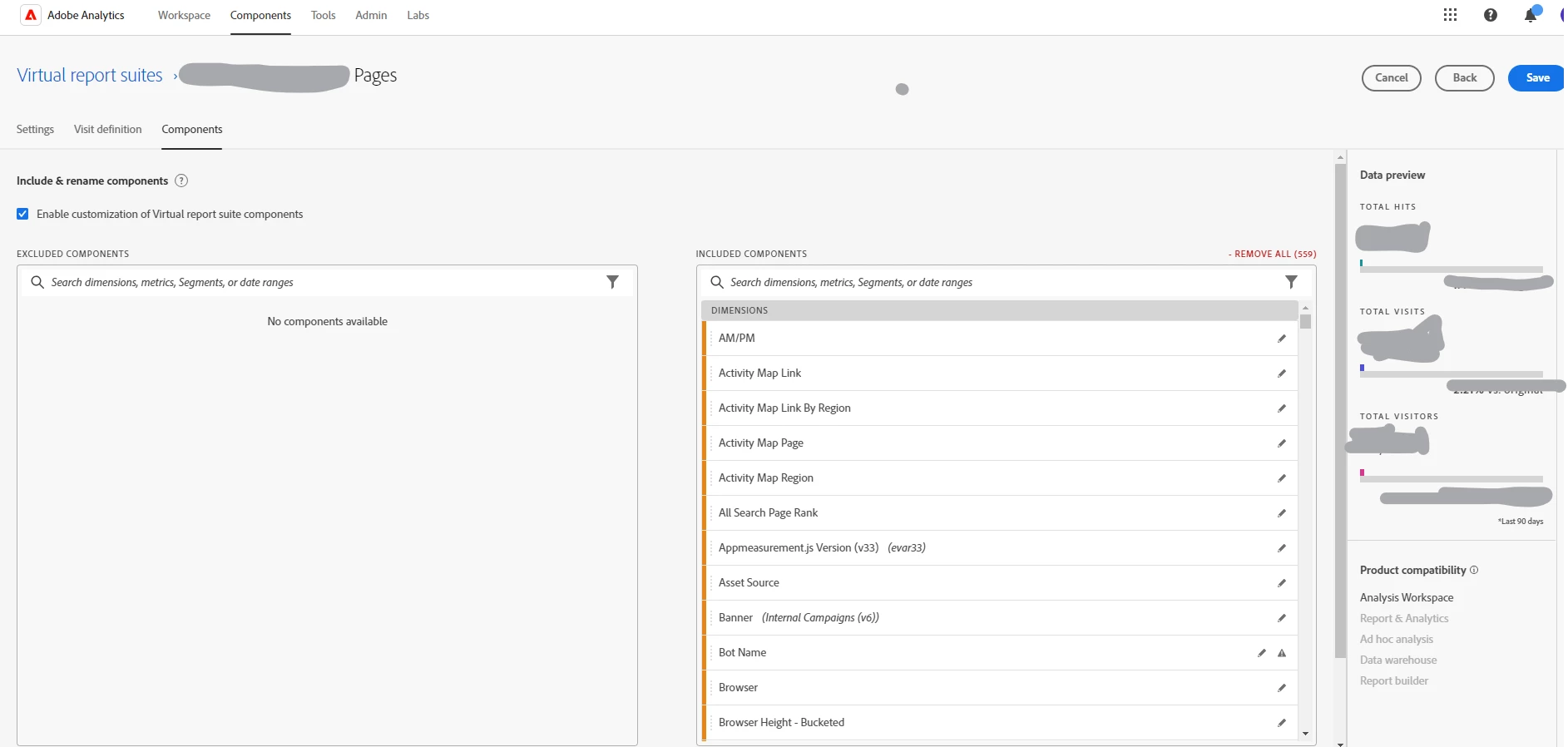Edit All Search Page Rank pencil icon
The image size is (1568, 747).
[1282, 513]
